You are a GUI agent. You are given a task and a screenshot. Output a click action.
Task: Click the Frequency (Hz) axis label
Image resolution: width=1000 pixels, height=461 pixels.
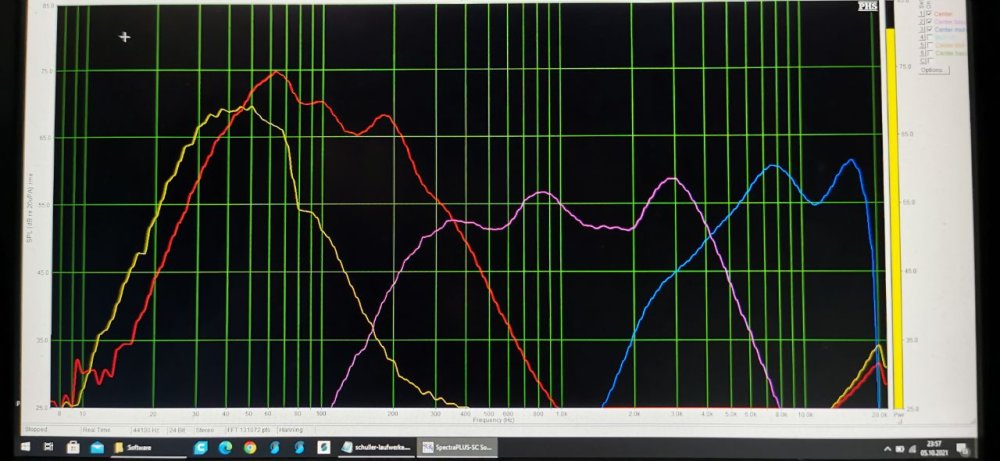pos(494,420)
